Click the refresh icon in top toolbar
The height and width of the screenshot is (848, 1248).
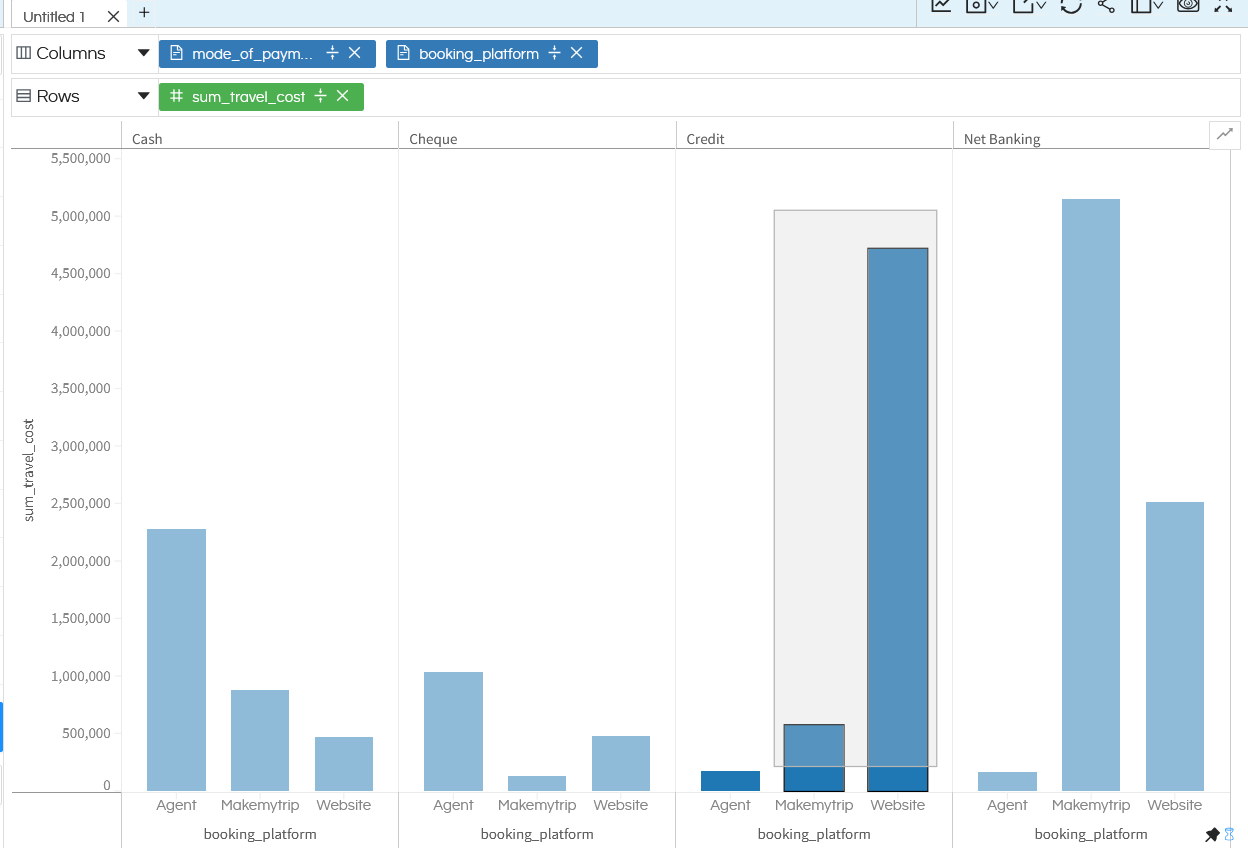pyautogui.click(x=1071, y=5)
